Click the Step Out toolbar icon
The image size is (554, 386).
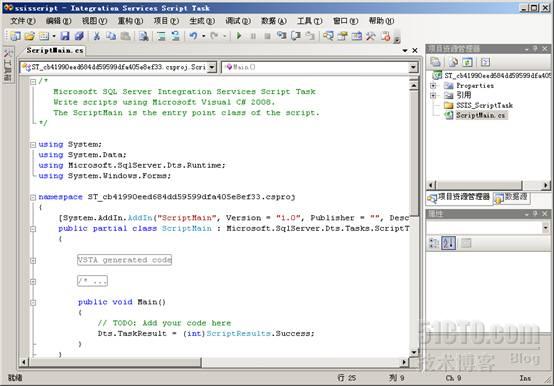tap(310, 36)
